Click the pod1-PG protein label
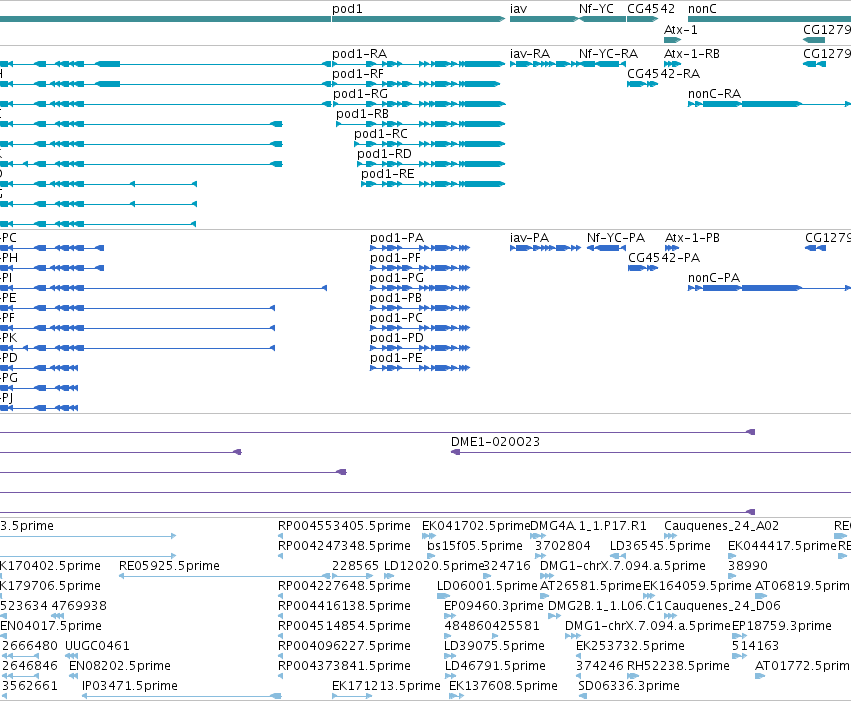 [397, 278]
